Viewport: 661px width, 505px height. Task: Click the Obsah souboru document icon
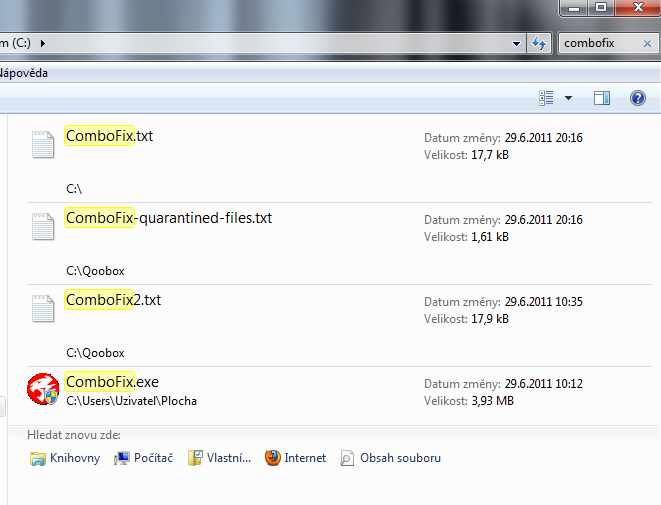click(347, 458)
